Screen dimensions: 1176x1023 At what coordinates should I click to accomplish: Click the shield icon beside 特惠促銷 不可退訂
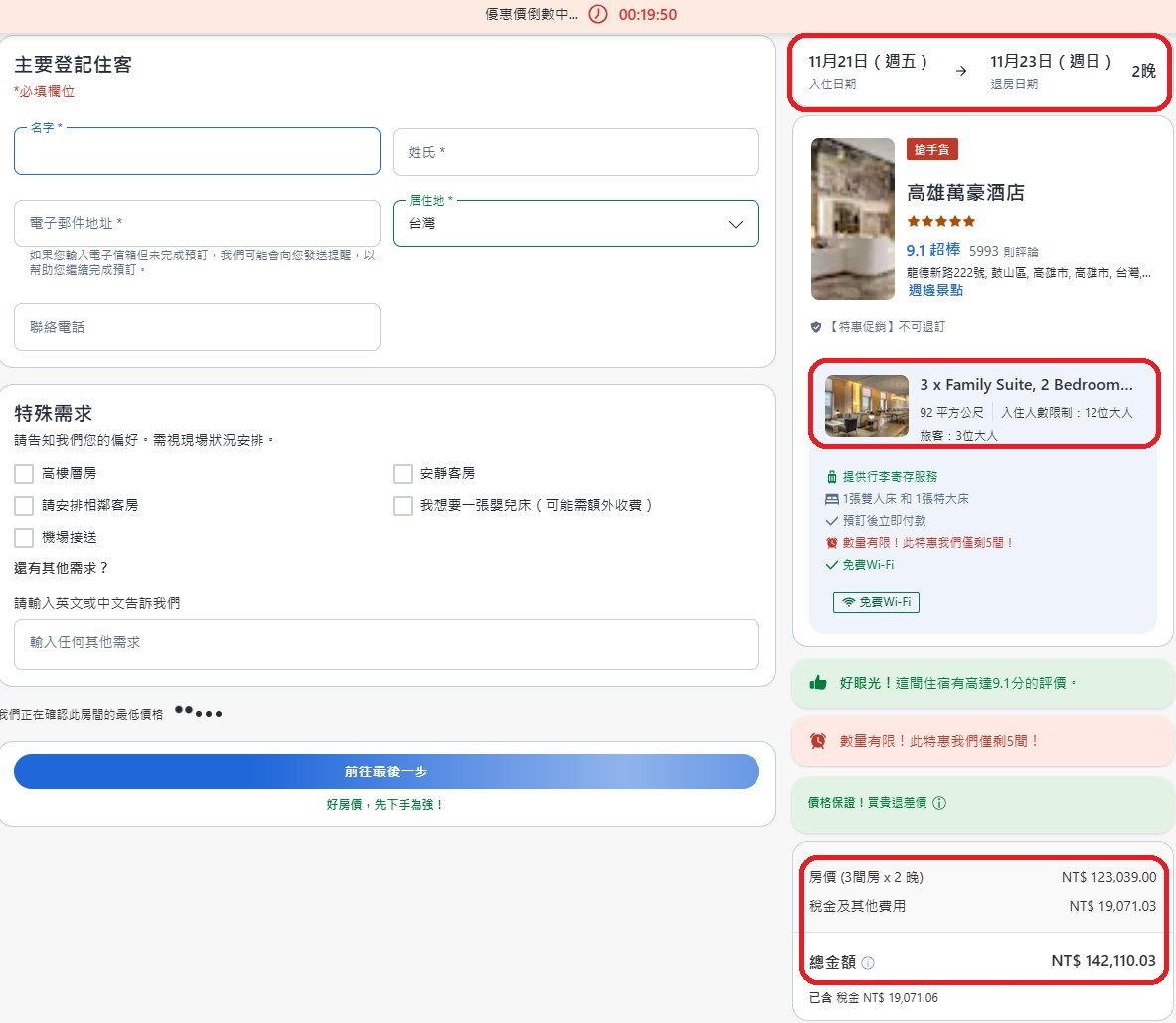click(817, 326)
